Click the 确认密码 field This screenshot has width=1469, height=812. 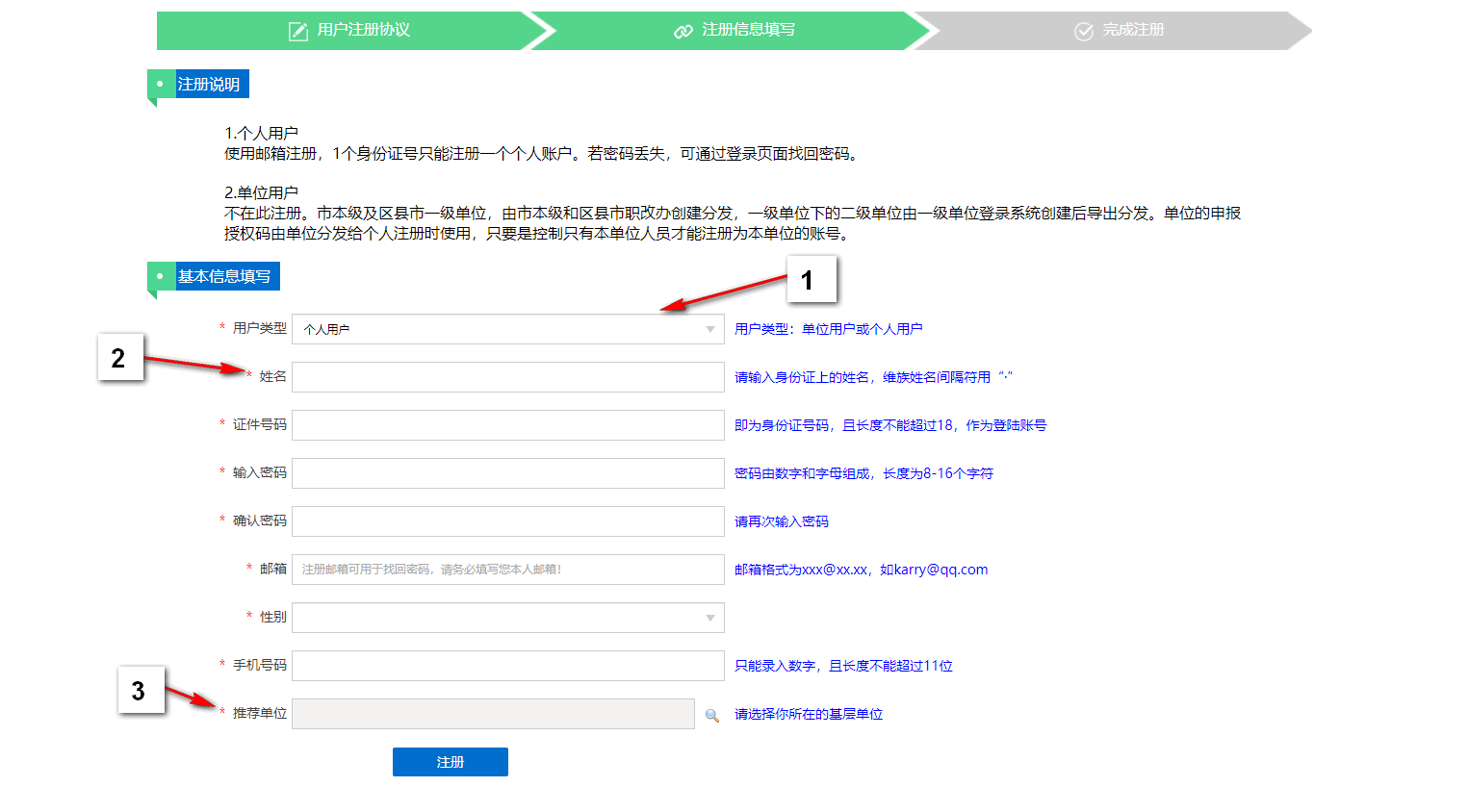pyautogui.click(x=507, y=521)
